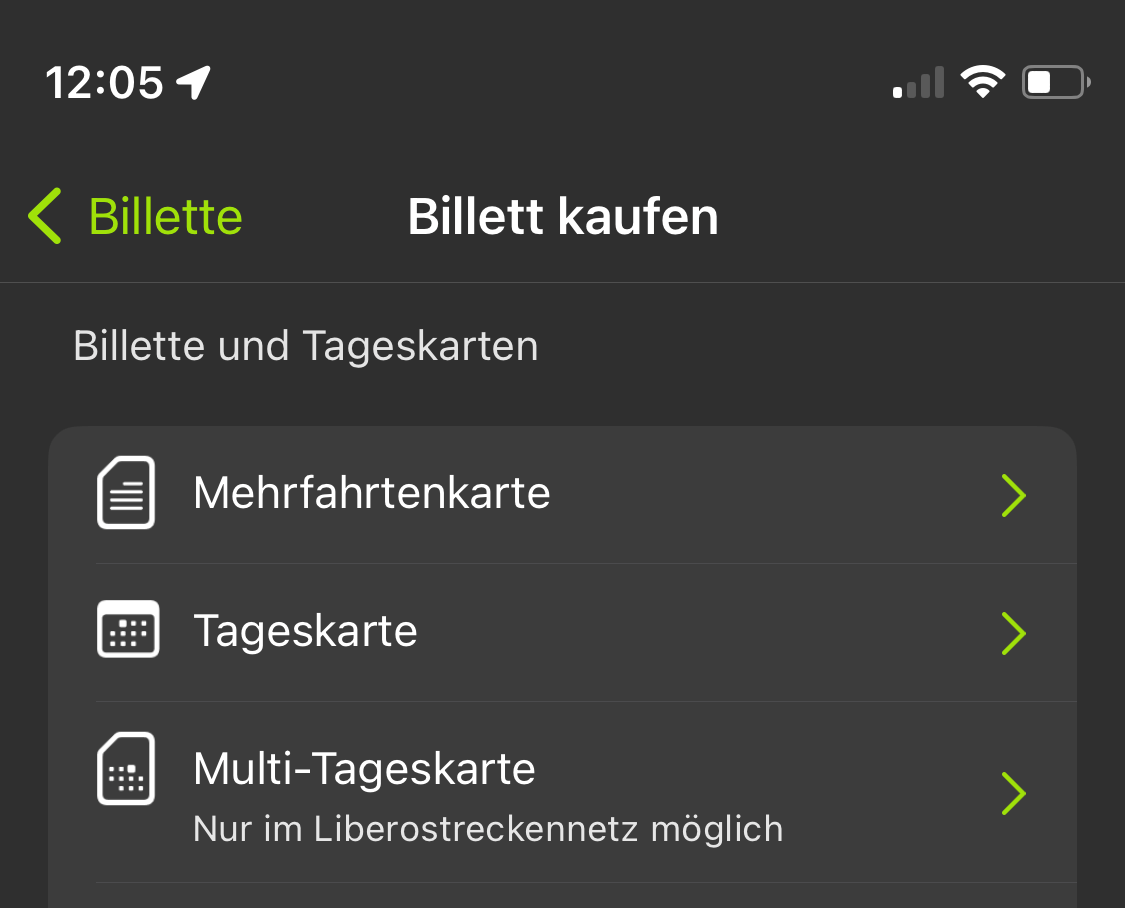Go back via the Billette link
1125x908 pixels.
(x=166, y=215)
